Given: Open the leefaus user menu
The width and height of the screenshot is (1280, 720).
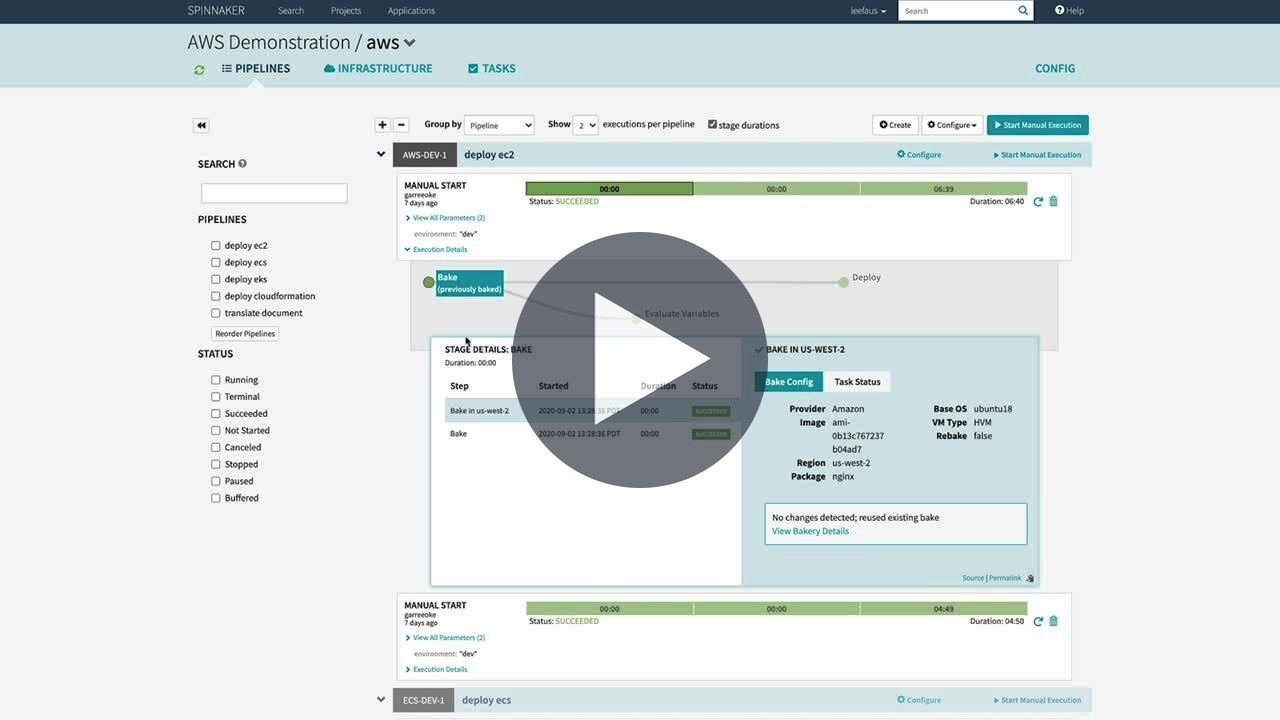Looking at the screenshot, I should pos(868,11).
